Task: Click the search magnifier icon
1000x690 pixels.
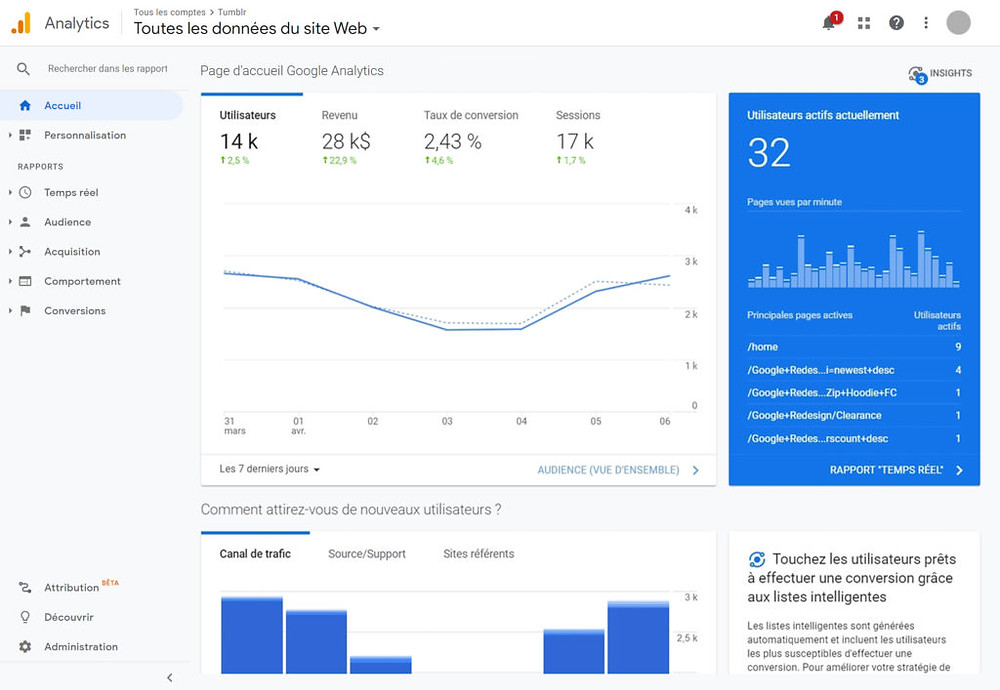Action: pos(23,68)
